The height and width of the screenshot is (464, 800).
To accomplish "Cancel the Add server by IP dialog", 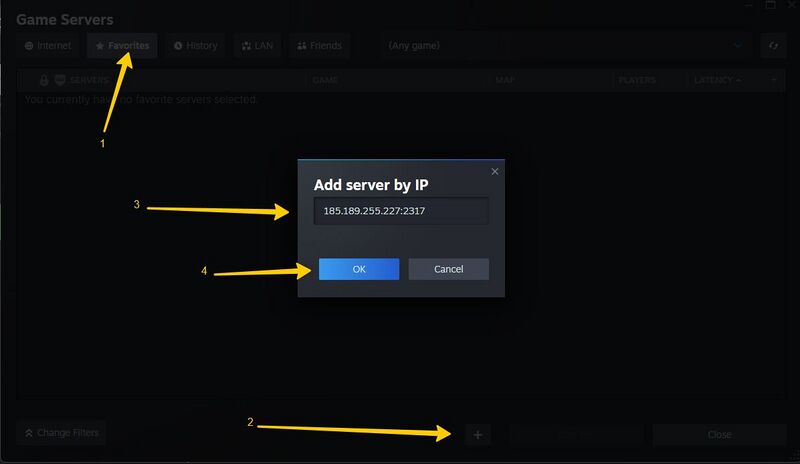I will click(448, 269).
